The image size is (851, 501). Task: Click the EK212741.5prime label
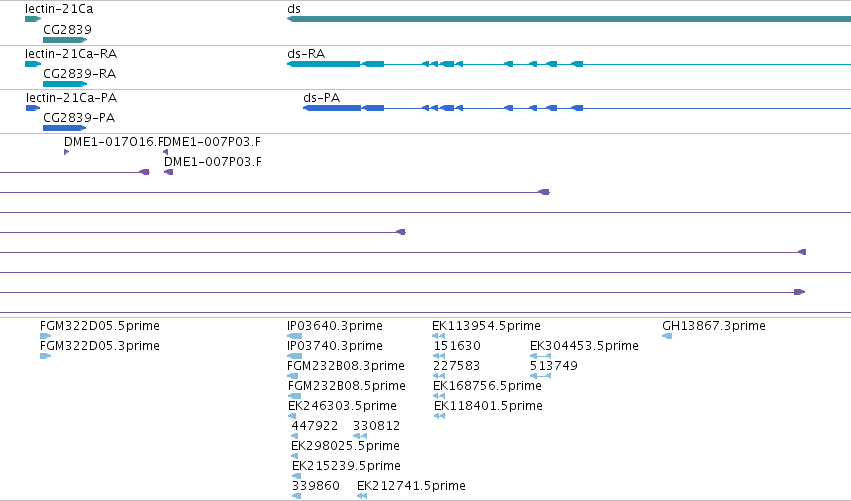click(411, 485)
